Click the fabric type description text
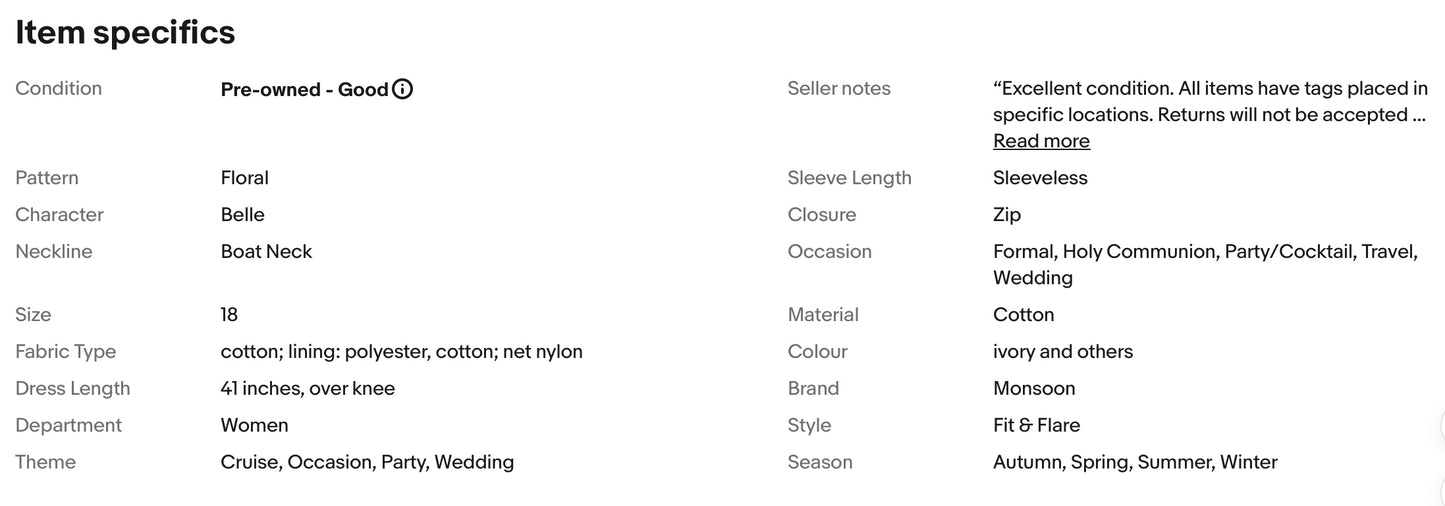This screenshot has height=506, width=1445. click(x=401, y=352)
